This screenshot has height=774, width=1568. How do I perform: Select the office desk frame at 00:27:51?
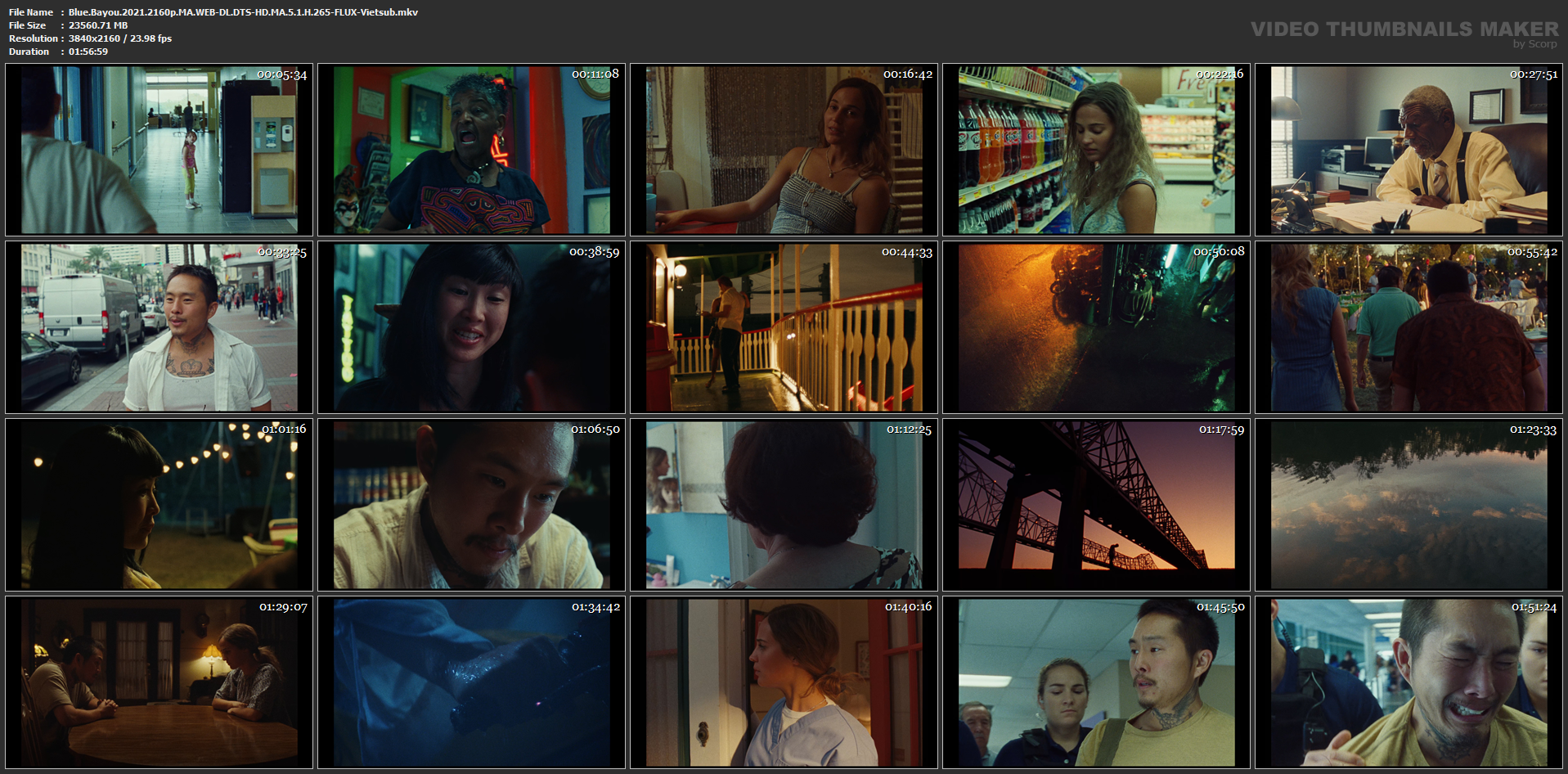1409,151
